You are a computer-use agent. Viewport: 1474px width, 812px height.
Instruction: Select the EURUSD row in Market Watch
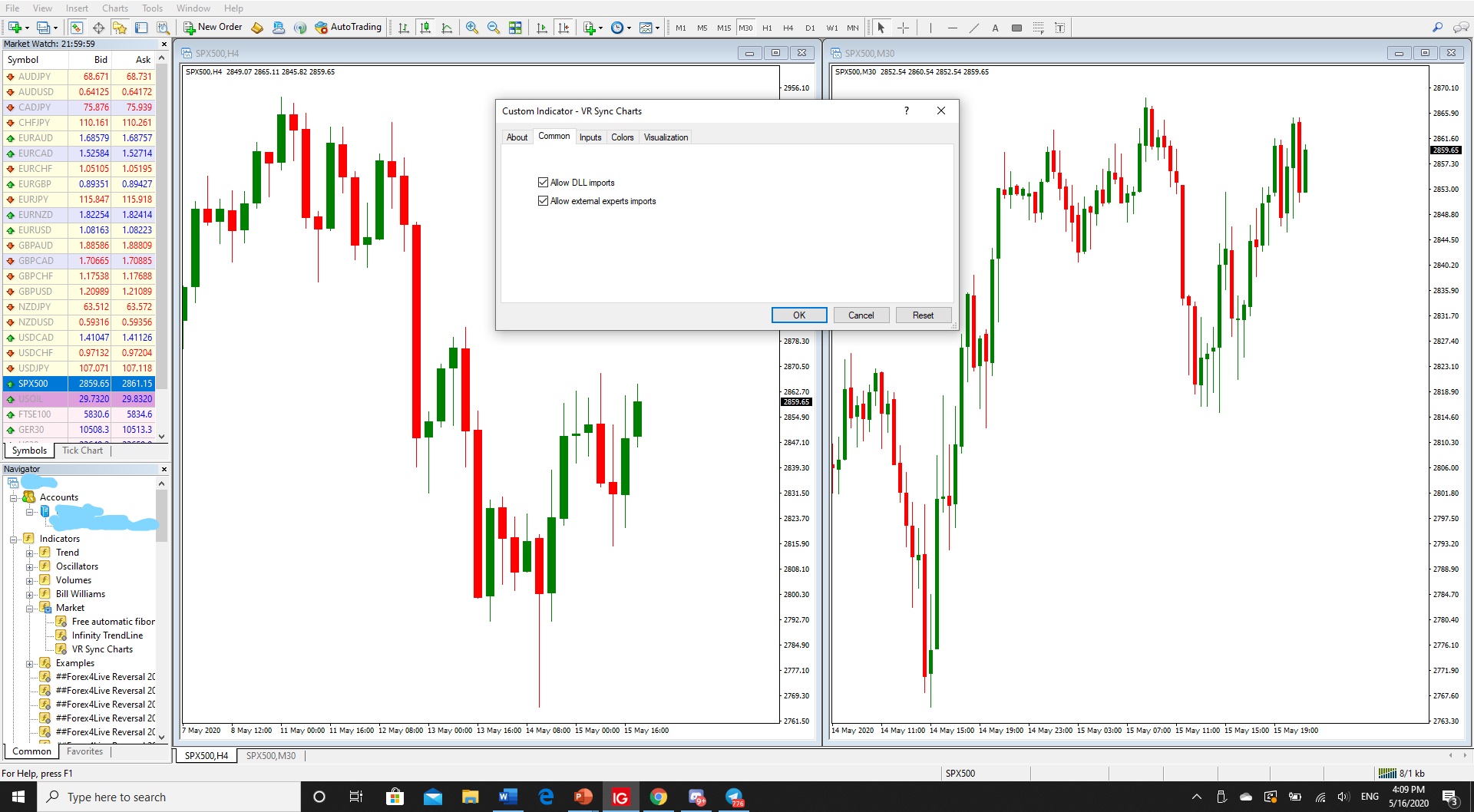[x=79, y=230]
